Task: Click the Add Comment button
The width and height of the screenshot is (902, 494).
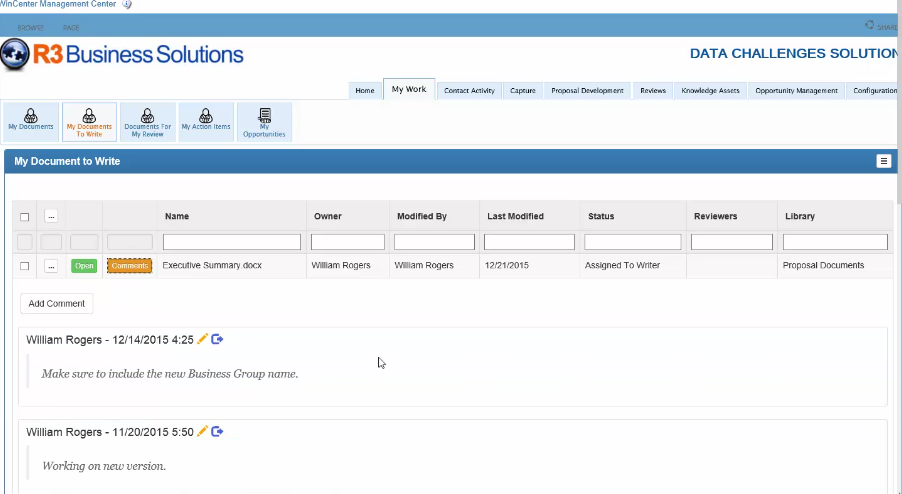Action: [x=56, y=304]
